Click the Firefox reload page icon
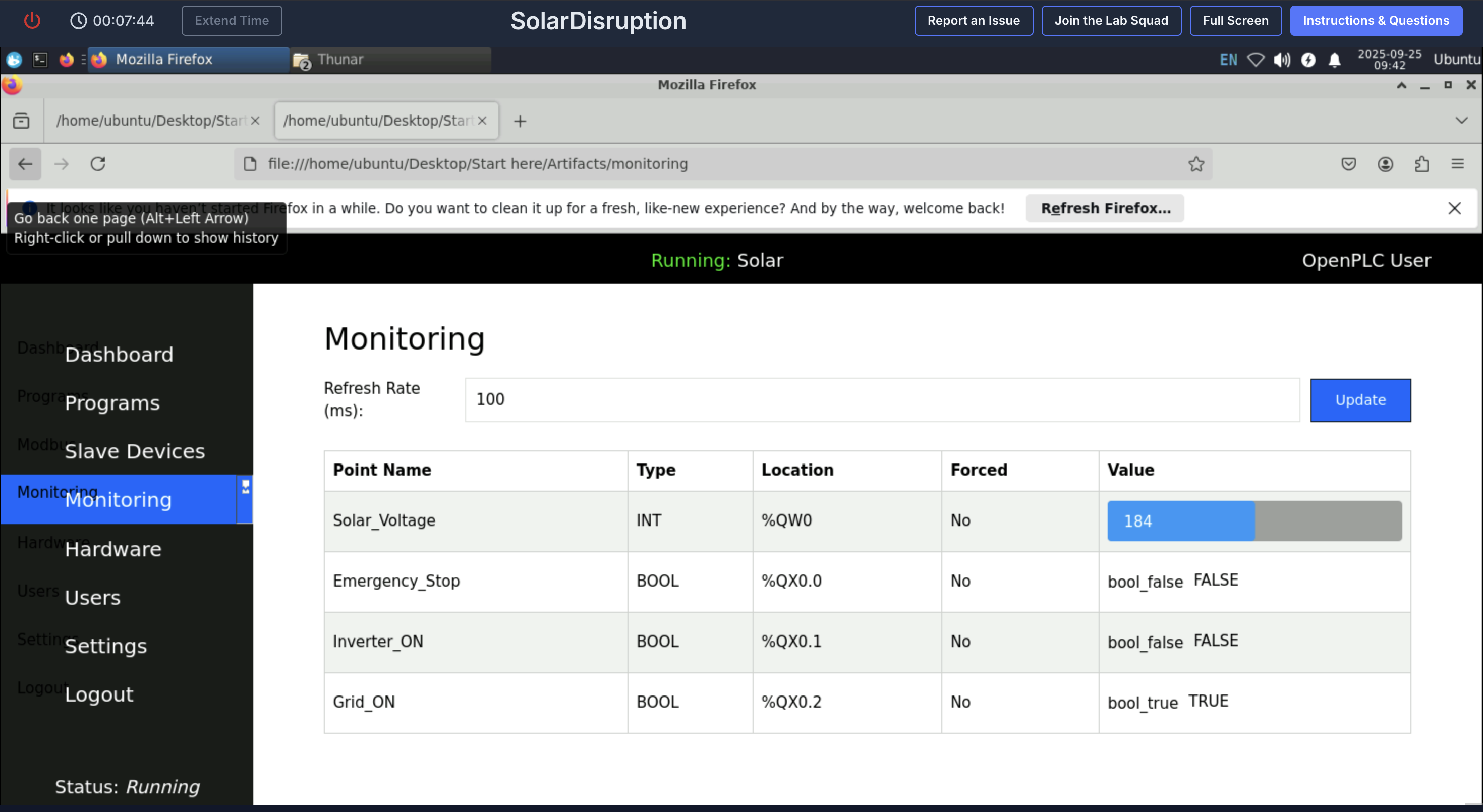The width and height of the screenshot is (1483, 812). point(98,164)
